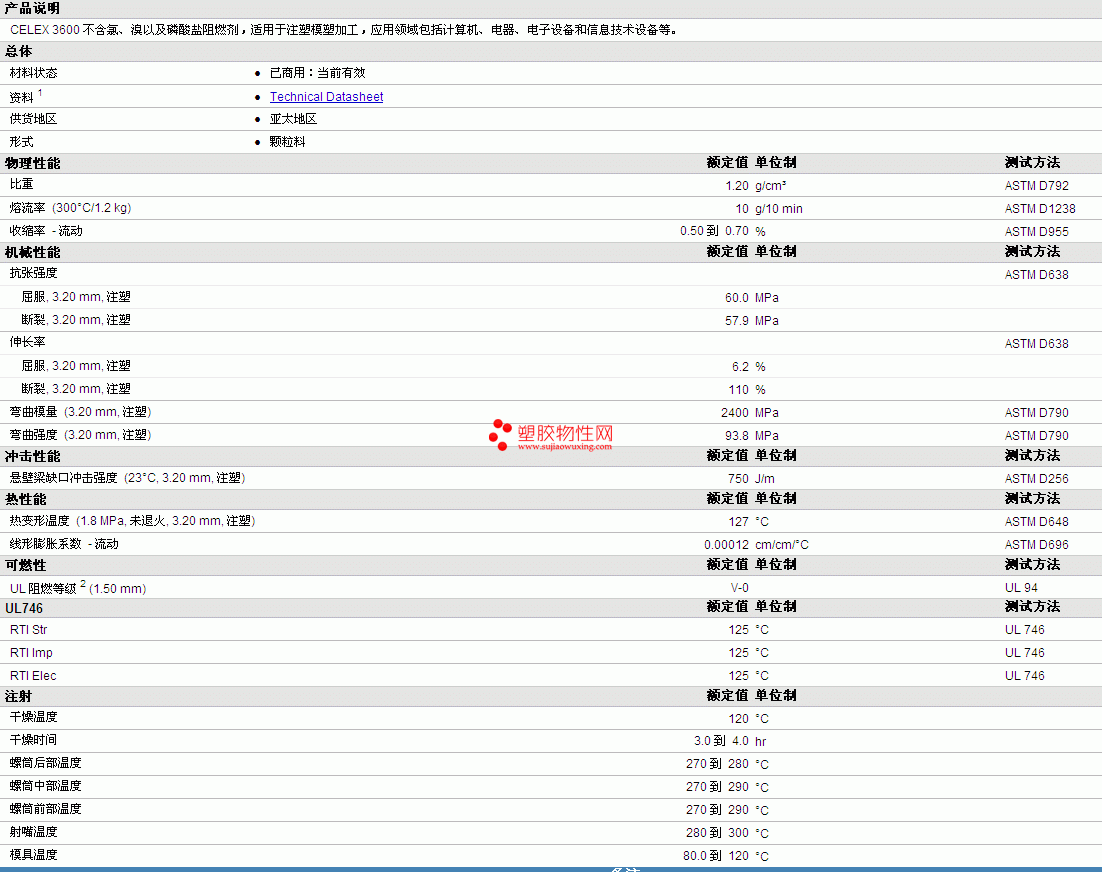
Task: Select the CELEX 3600 product description text
Action: coord(344,30)
